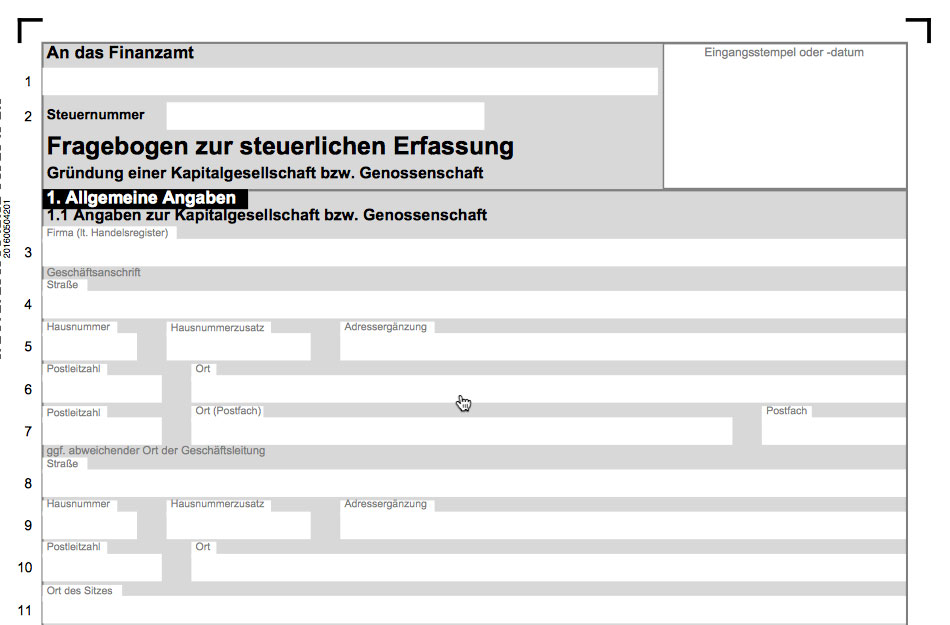Click the Geschäftsleitung Straße field in row 8
The width and height of the screenshot is (950, 625).
click(x=474, y=484)
